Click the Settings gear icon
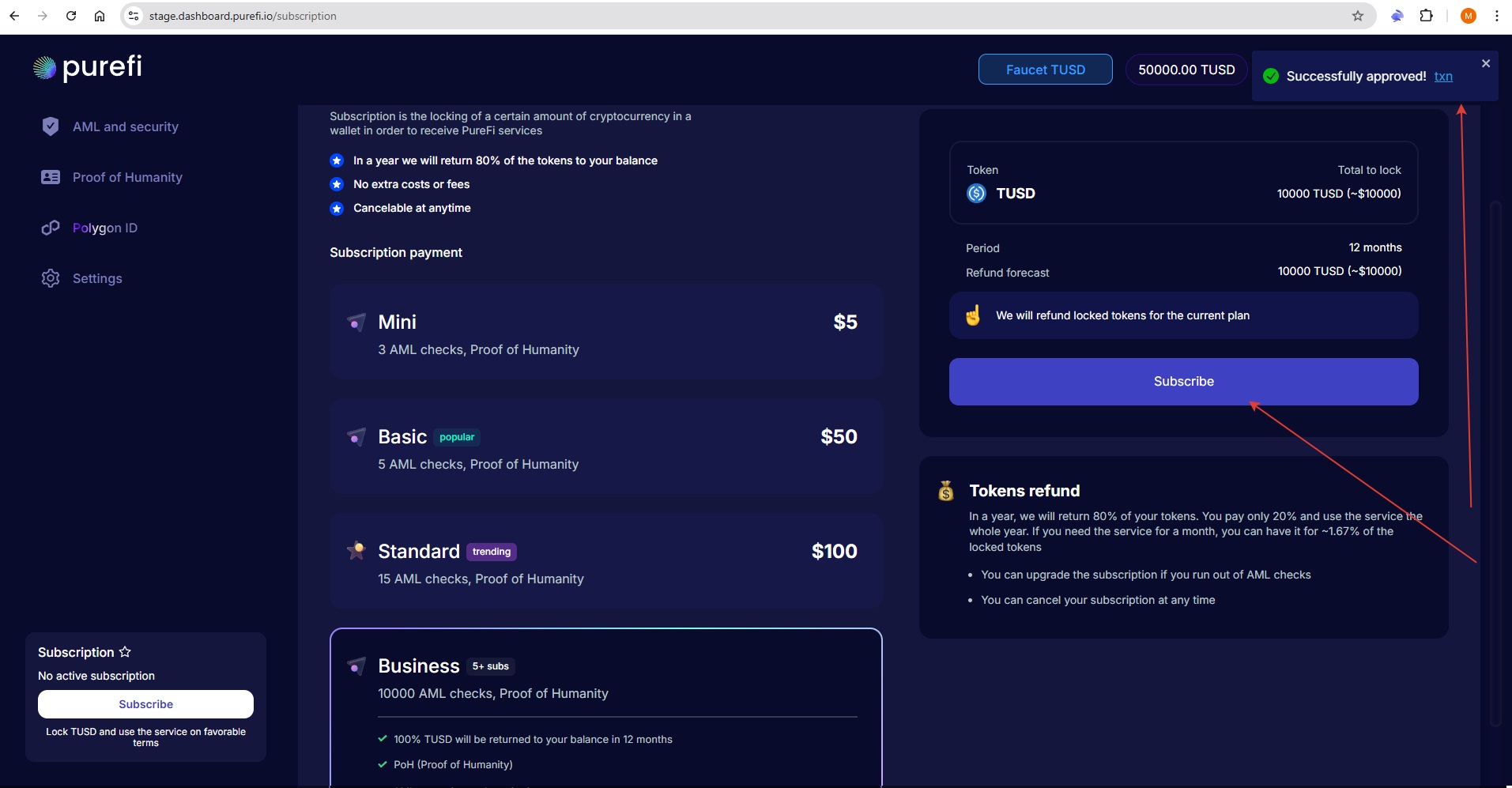Screen dimensions: 1512x788 51,278
